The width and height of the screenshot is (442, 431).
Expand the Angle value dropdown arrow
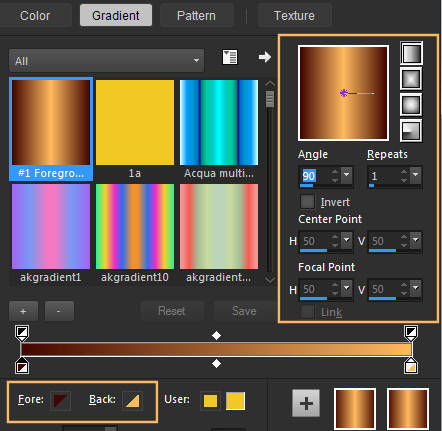pos(347,175)
